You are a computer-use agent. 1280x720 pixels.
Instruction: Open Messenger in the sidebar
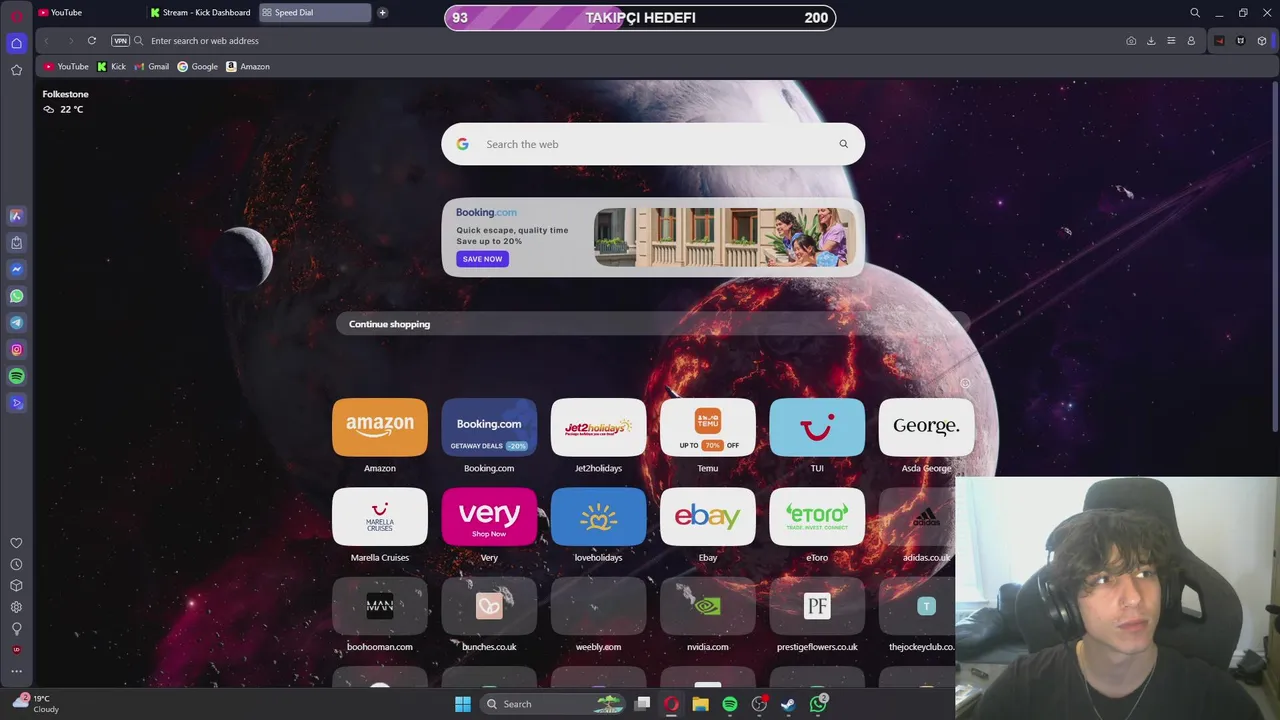point(16,269)
